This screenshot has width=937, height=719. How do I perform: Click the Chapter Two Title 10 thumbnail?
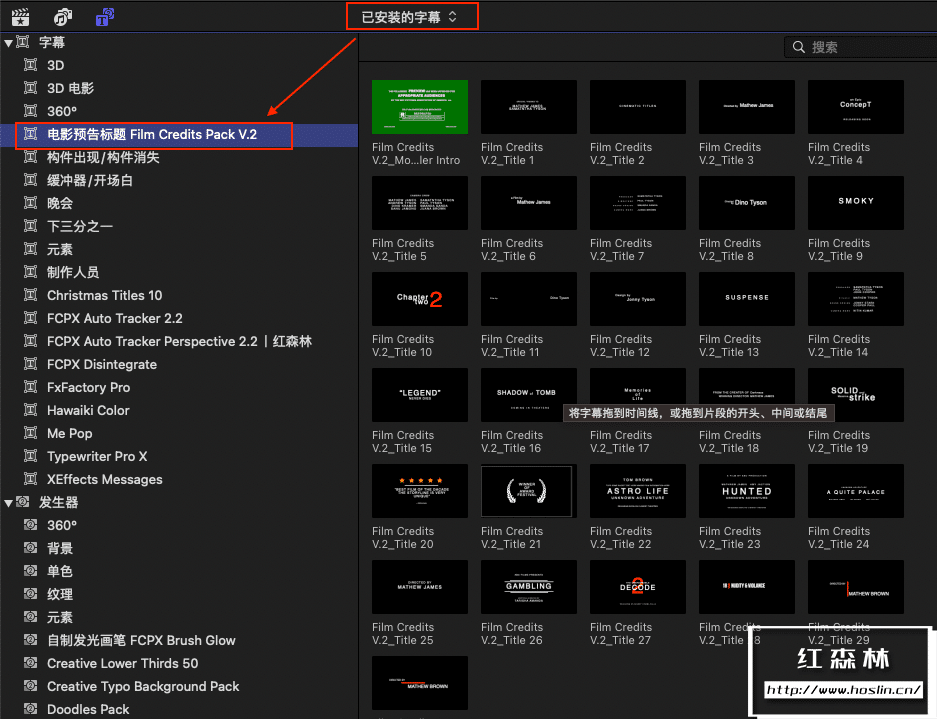point(419,299)
